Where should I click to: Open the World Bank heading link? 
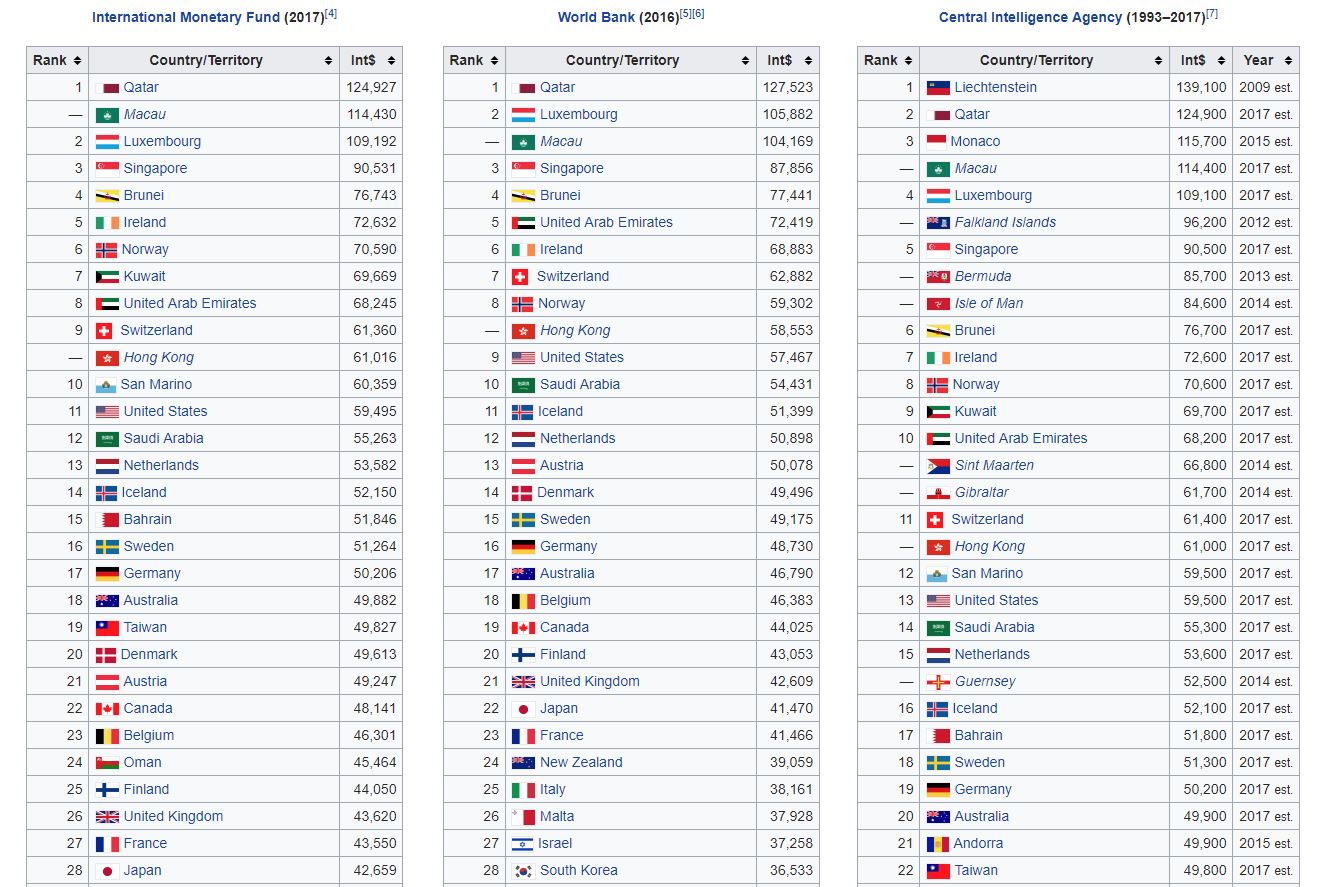pos(596,18)
